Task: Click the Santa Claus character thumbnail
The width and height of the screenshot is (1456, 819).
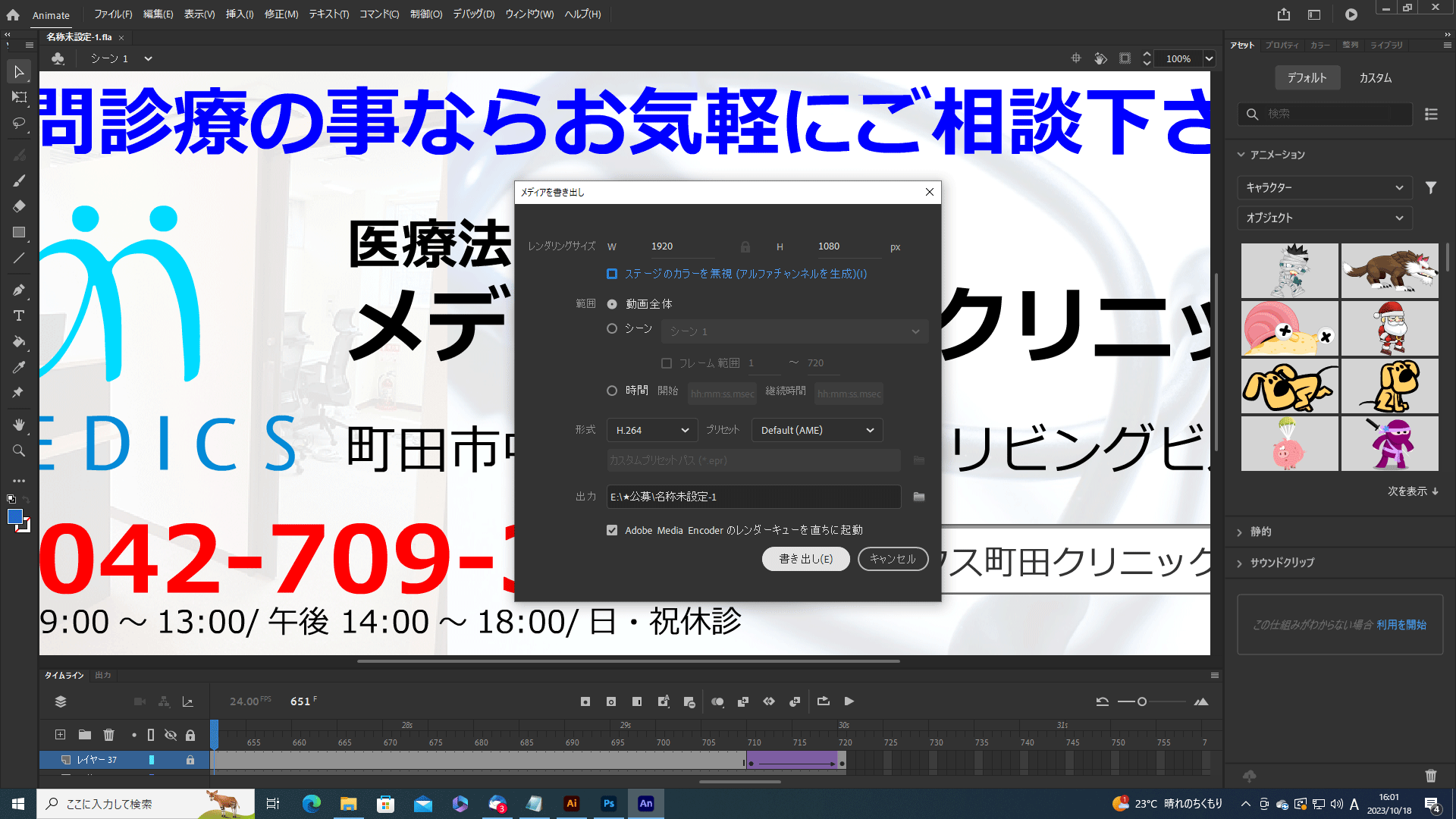Action: click(1389, 328)
